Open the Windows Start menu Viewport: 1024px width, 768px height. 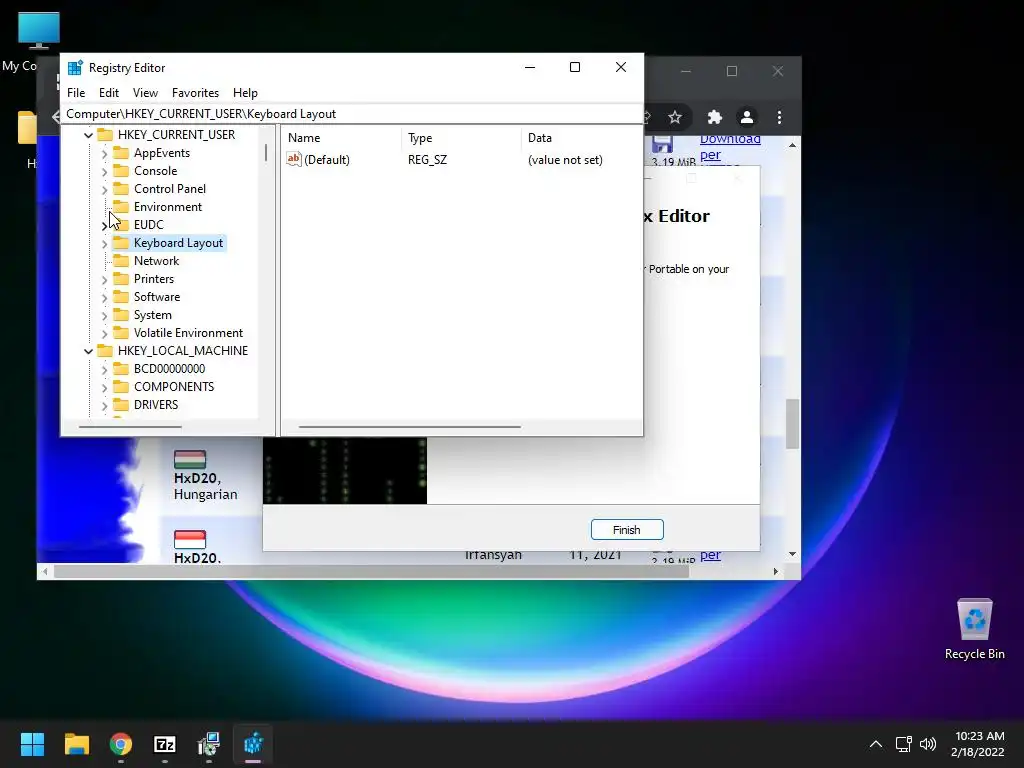tap(32, 744)
